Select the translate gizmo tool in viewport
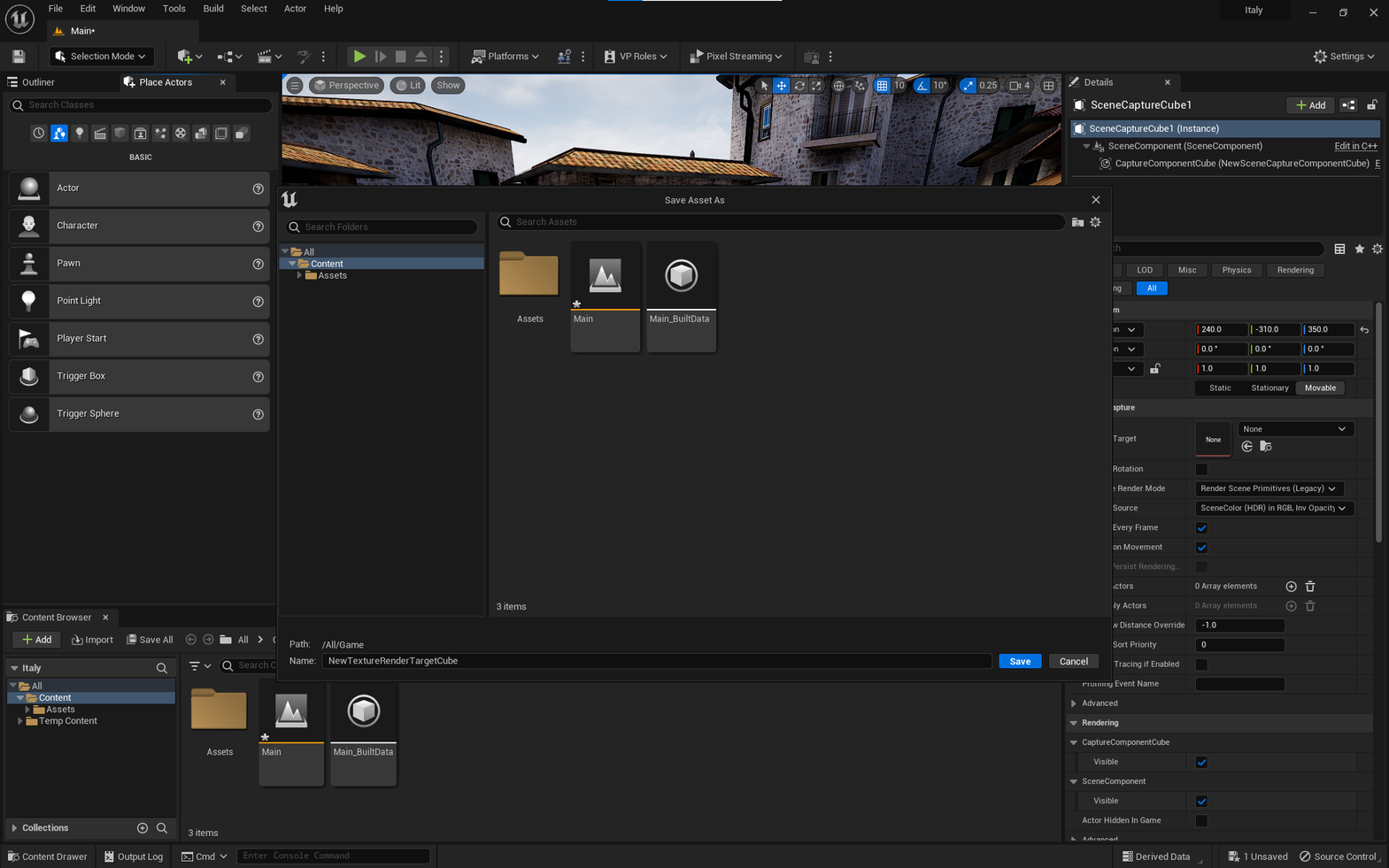 point(782,86)
